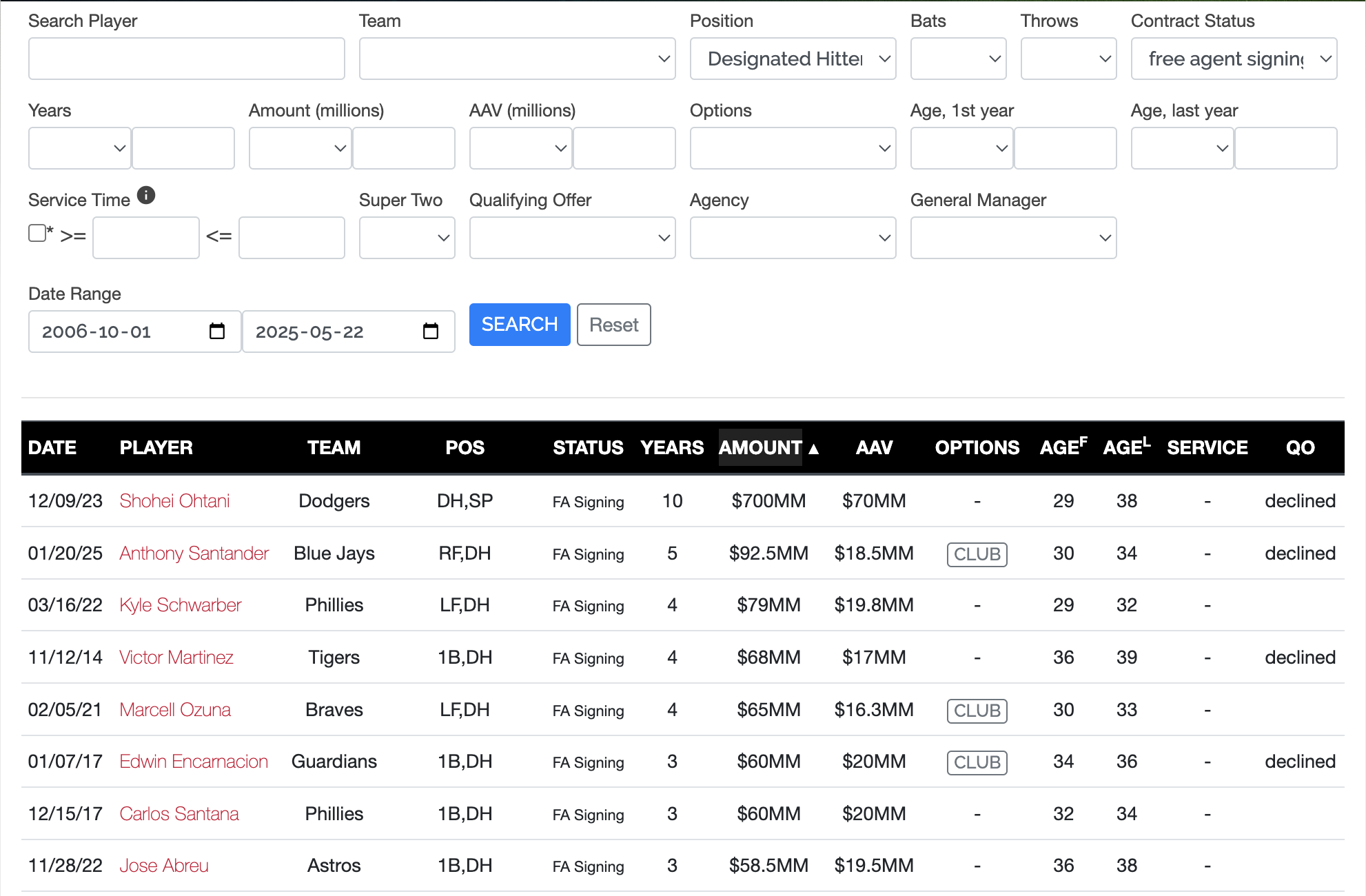Open the Team dropdown
This screenshot has width=1366, height=896.
tap(517, 59)
